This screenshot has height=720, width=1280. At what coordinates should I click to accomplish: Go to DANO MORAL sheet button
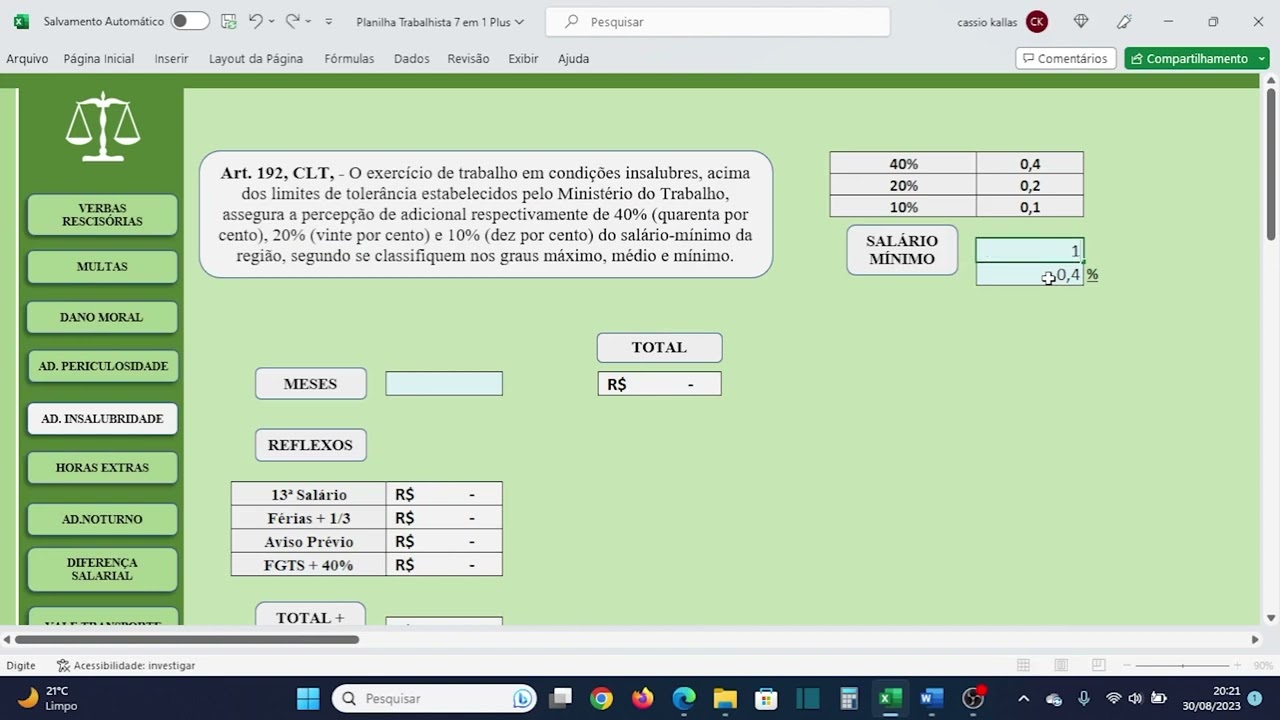pos(102,317)
